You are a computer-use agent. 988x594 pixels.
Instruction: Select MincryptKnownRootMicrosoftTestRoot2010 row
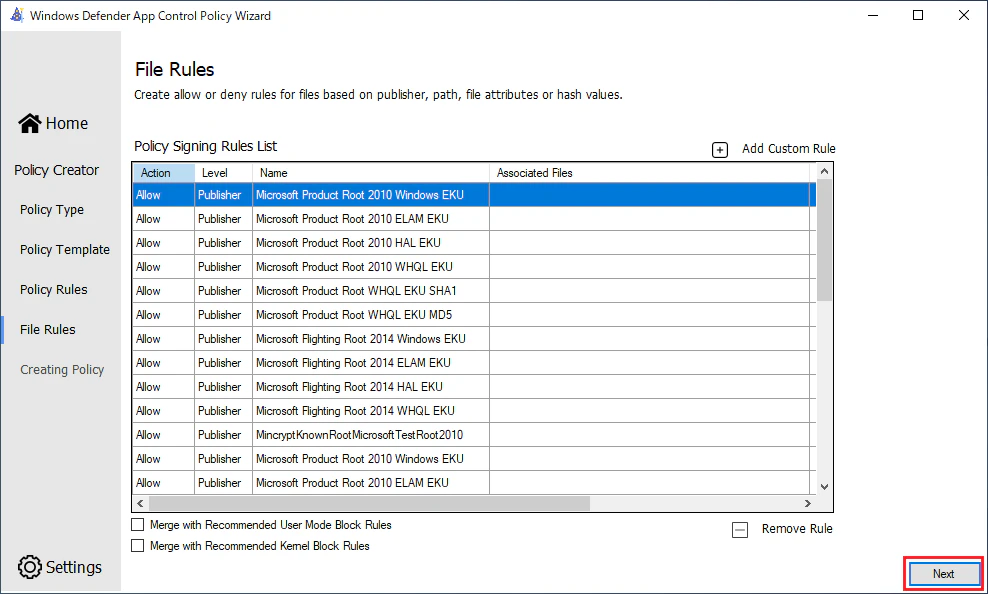[x=474, y=434]
